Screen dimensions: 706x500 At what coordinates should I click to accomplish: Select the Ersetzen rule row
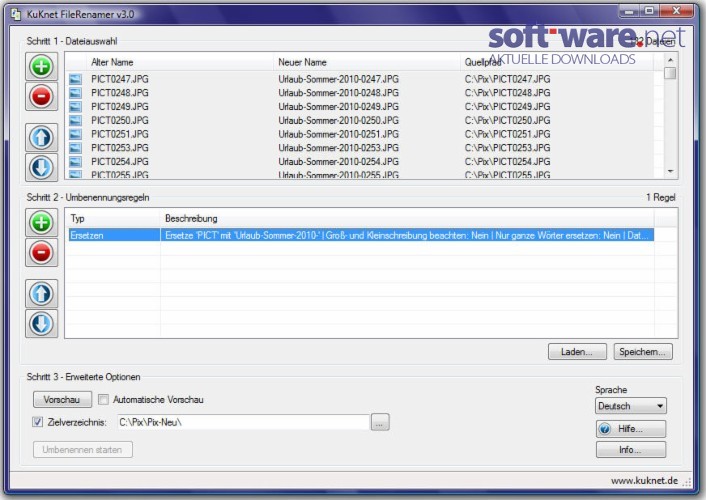pyautogui.click(x=360, y=235)
